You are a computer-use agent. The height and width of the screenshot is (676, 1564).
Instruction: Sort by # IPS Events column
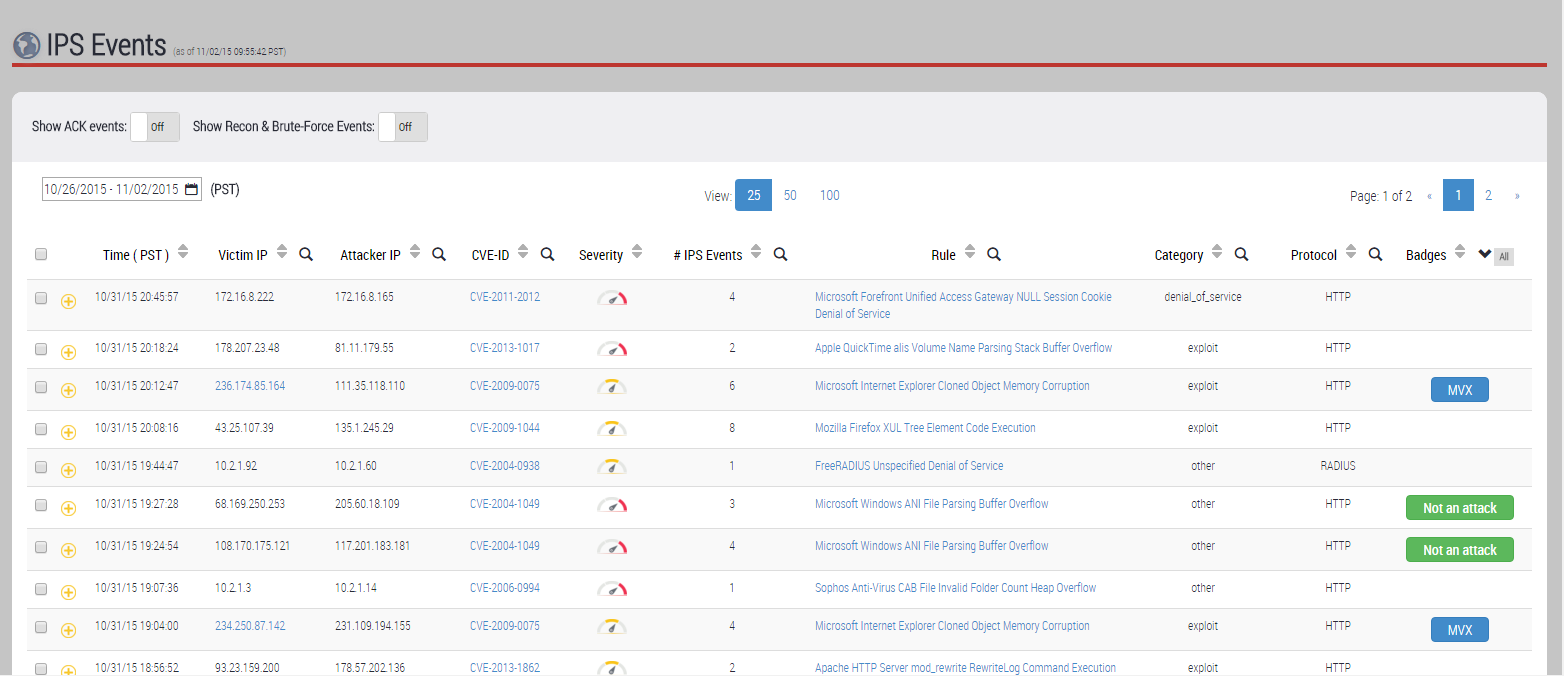756,253
